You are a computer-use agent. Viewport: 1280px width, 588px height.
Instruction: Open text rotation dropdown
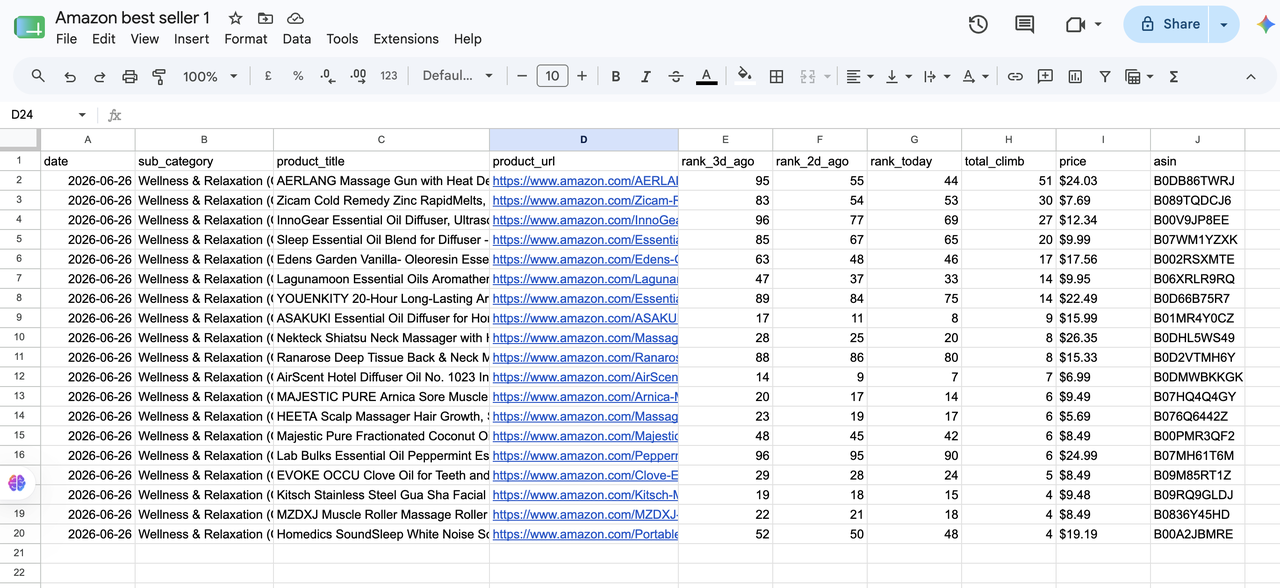click(x=975, y=76)
